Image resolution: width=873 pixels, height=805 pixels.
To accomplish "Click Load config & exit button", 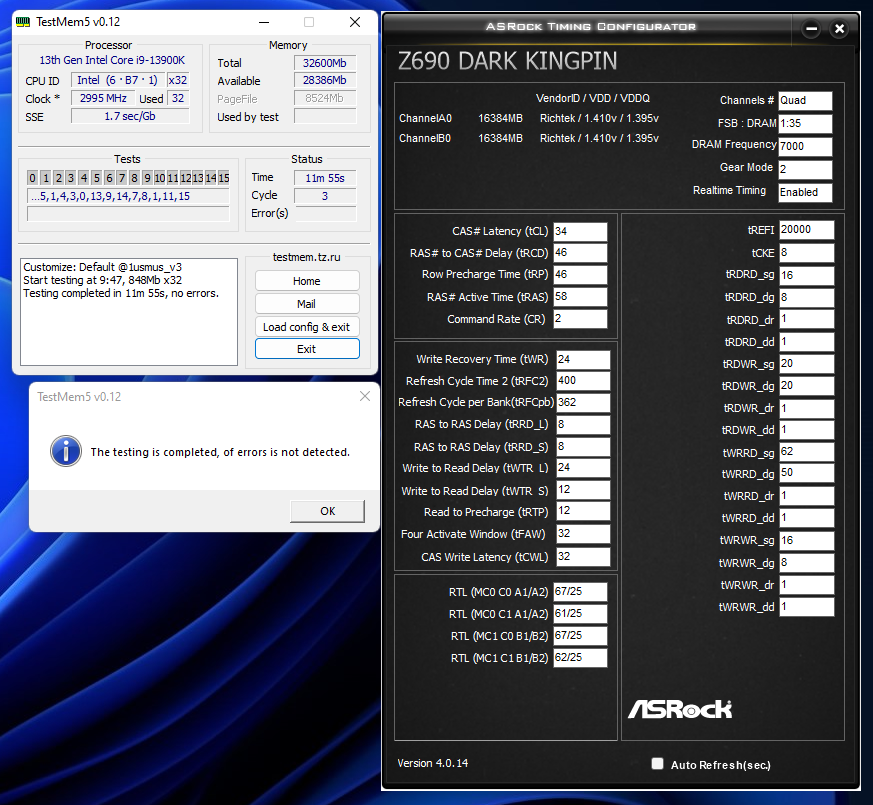I will (x=307, y=327).
